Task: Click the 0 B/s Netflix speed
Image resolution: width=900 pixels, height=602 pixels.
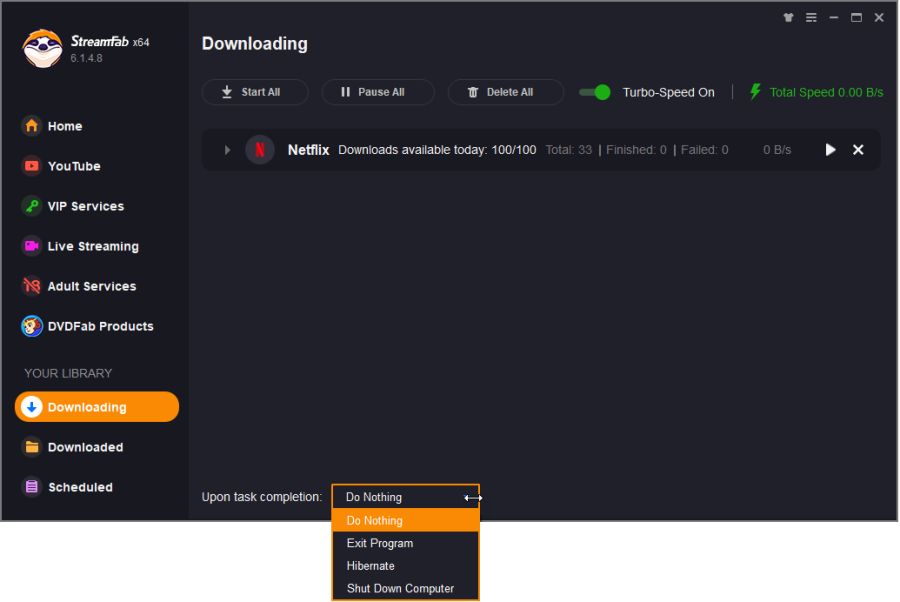Action: [777, 150]
